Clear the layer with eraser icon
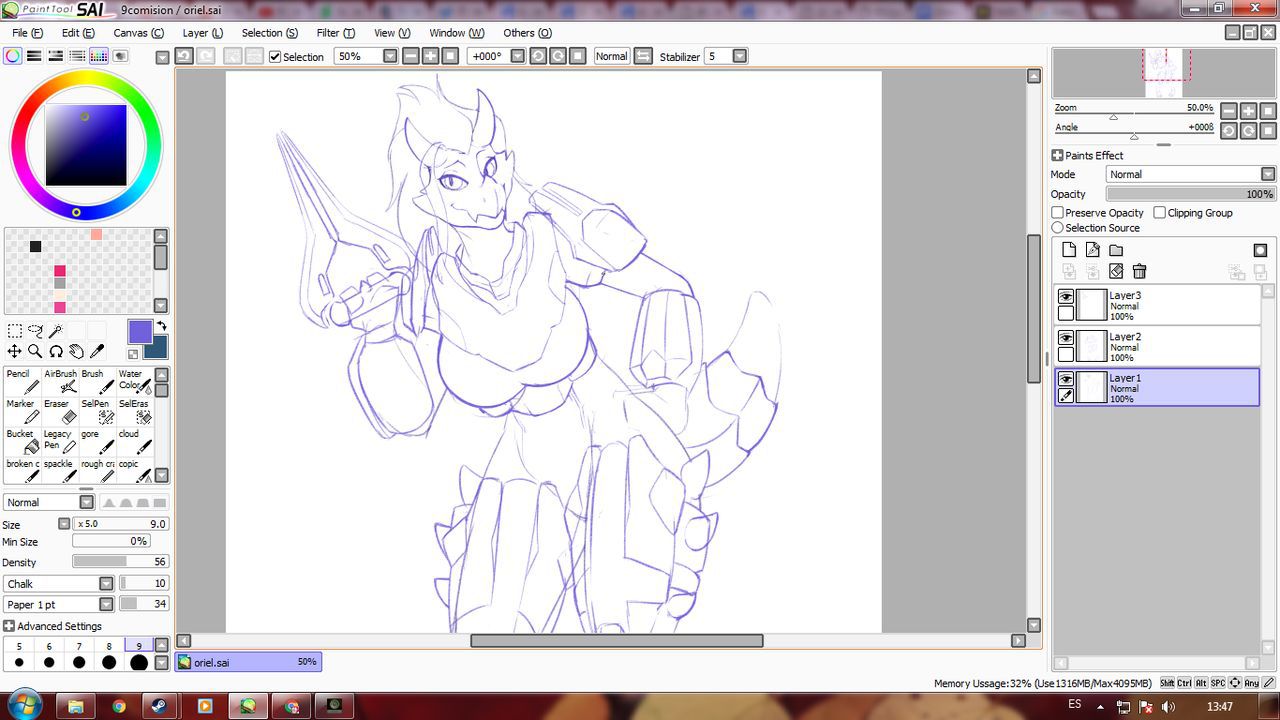Screen dimensions: 1280x720 click(x=1116, y=271)
